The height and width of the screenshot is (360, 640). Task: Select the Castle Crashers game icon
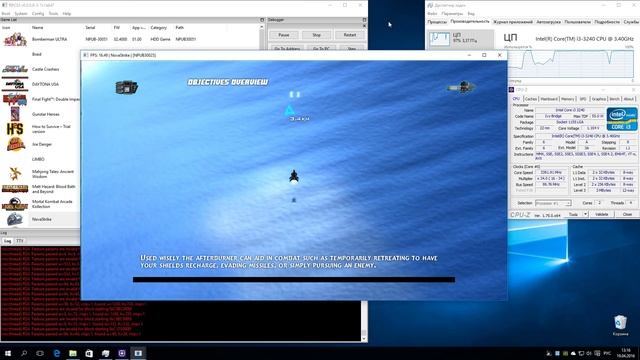point(15,69)
